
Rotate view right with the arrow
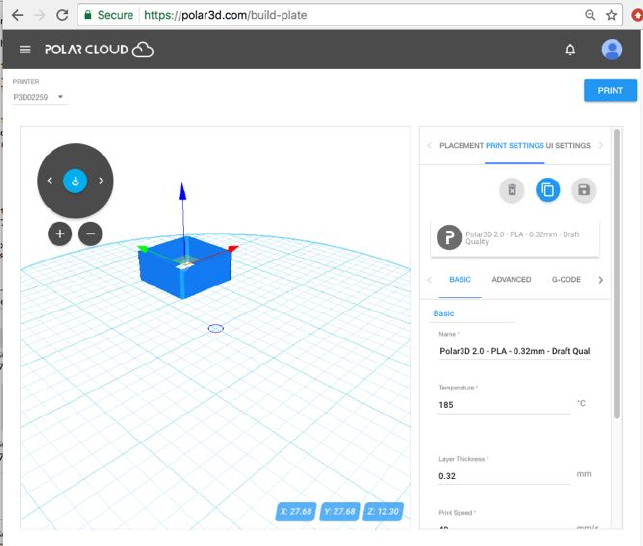[x=101, y=180]
